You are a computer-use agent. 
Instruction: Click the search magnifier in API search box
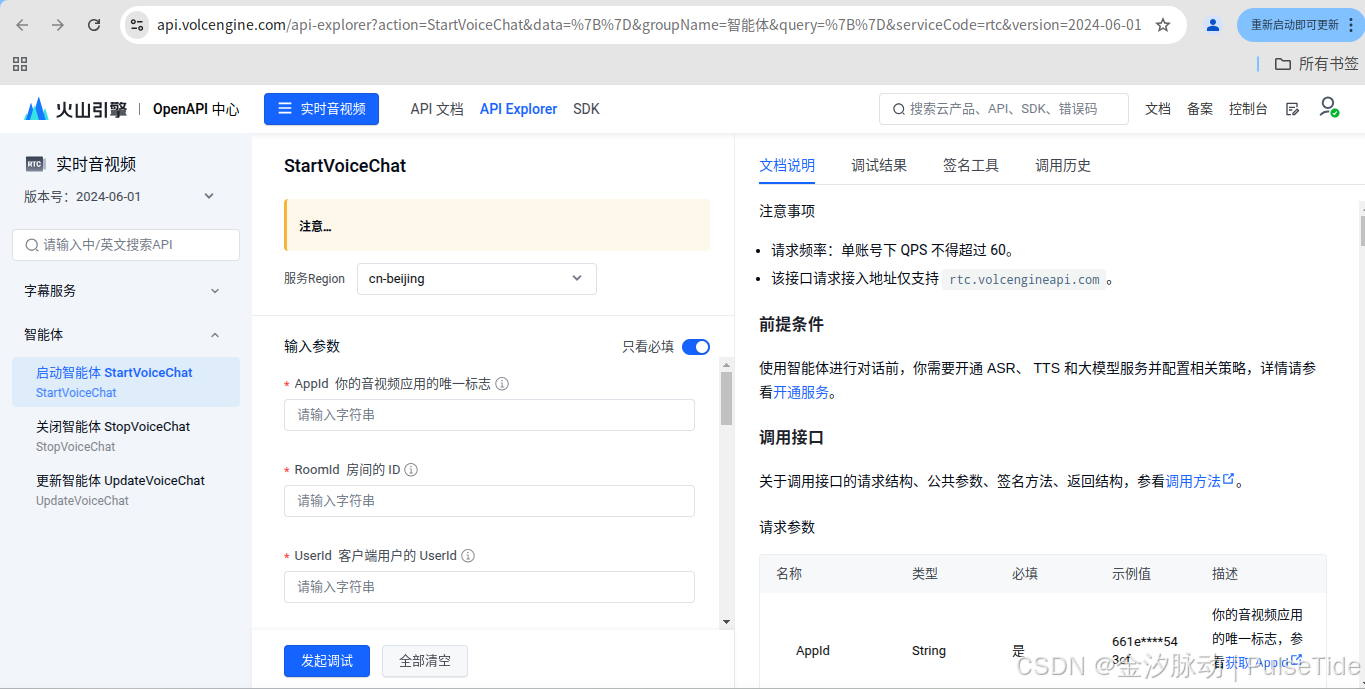pos(31,245)
